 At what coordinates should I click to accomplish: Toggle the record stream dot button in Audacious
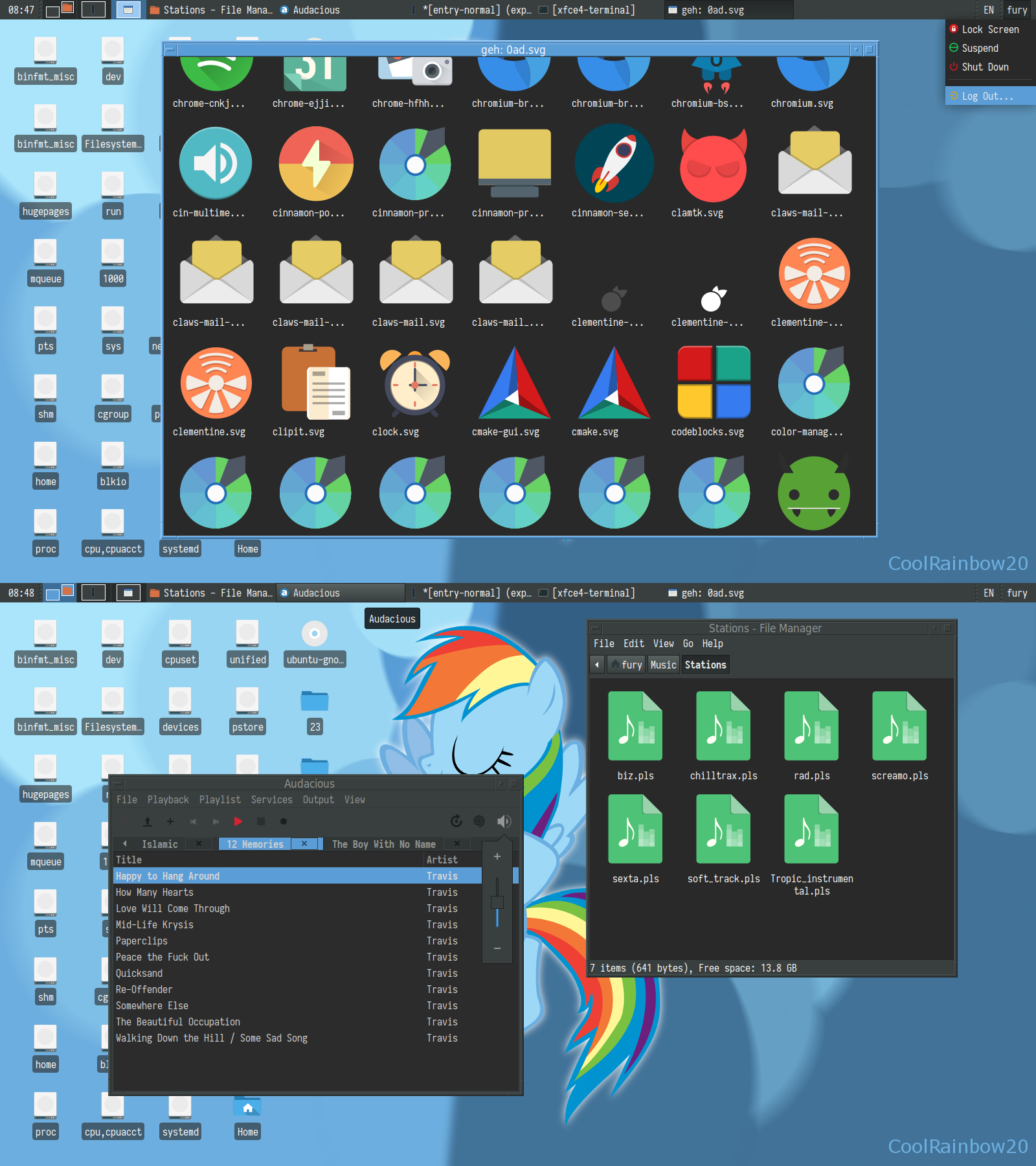coord(283,821)
